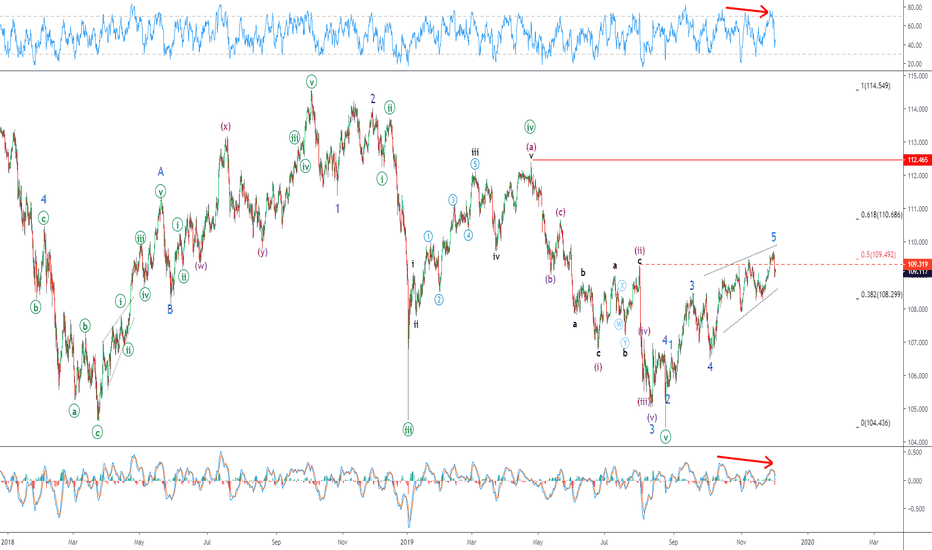Image resolution: width=932 pixels, height=550 pixels.
Task: Click the purple (y) wave label
Action: pos(262,252)
